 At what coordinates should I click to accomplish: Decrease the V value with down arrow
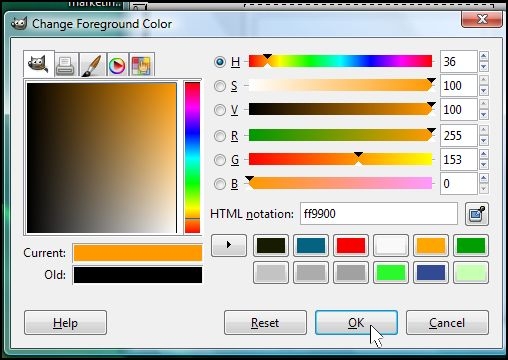click(x=483, y=115)
